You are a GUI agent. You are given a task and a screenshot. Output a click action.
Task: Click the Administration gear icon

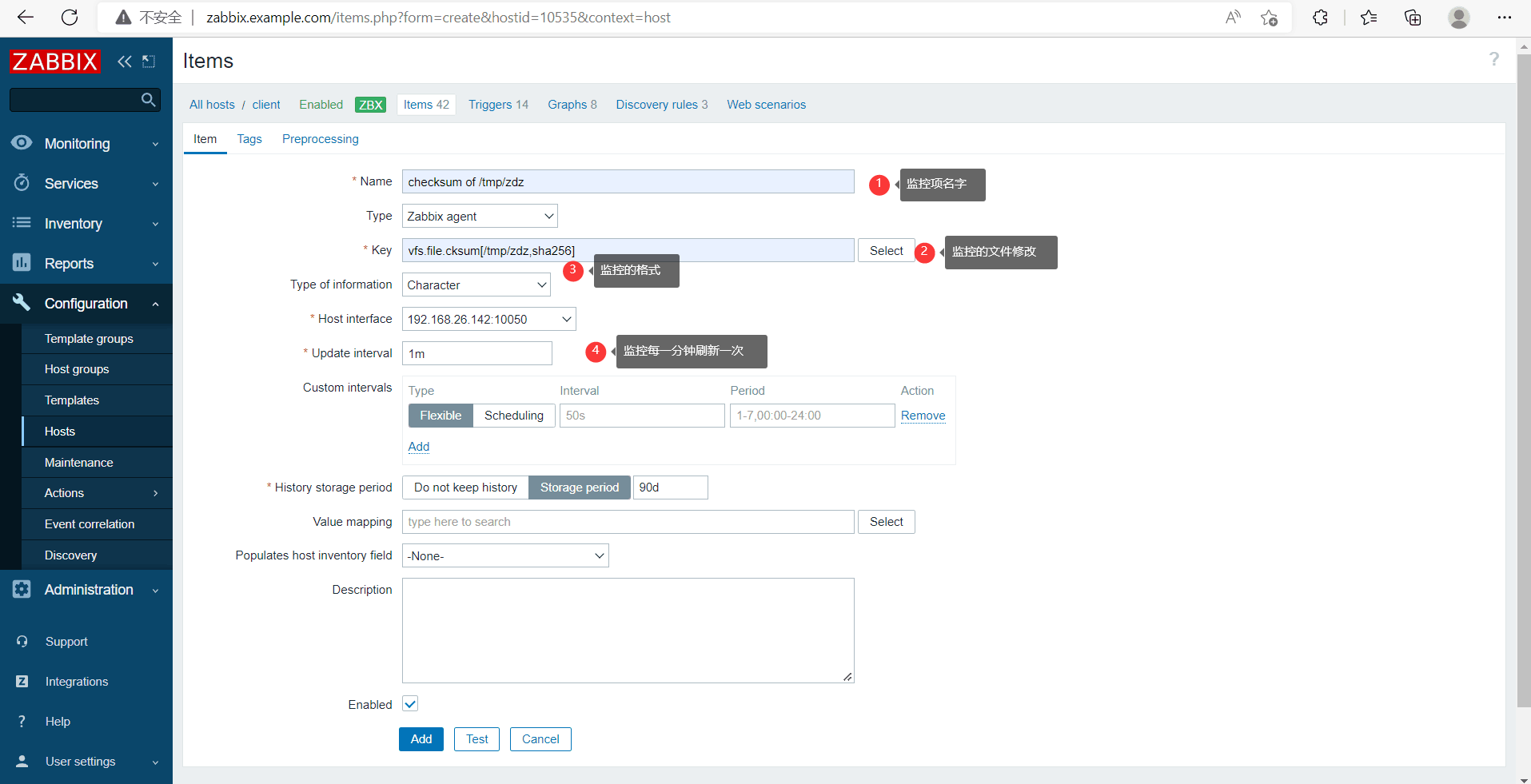pos(22,589)
